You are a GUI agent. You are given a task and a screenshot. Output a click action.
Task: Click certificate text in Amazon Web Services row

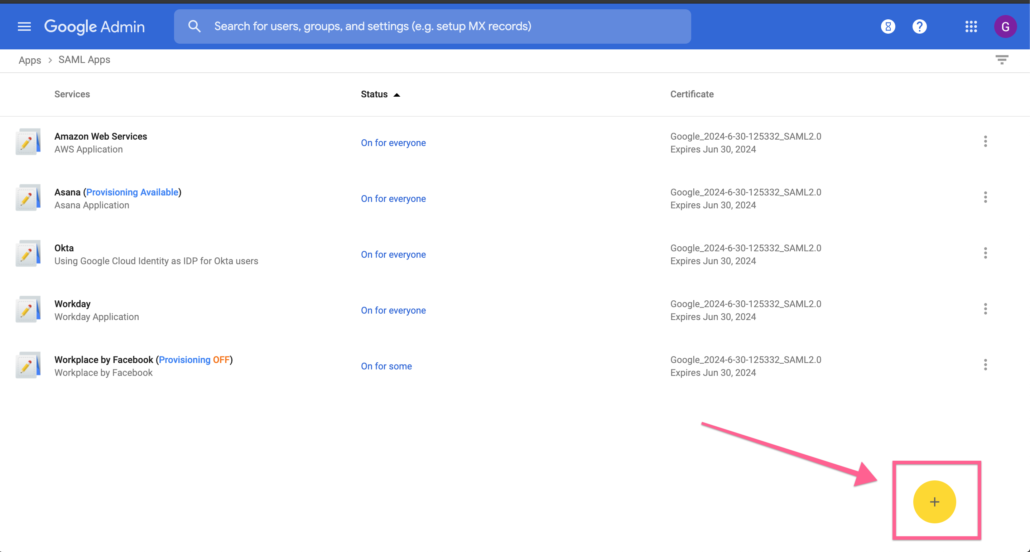(x=746, y=143)
